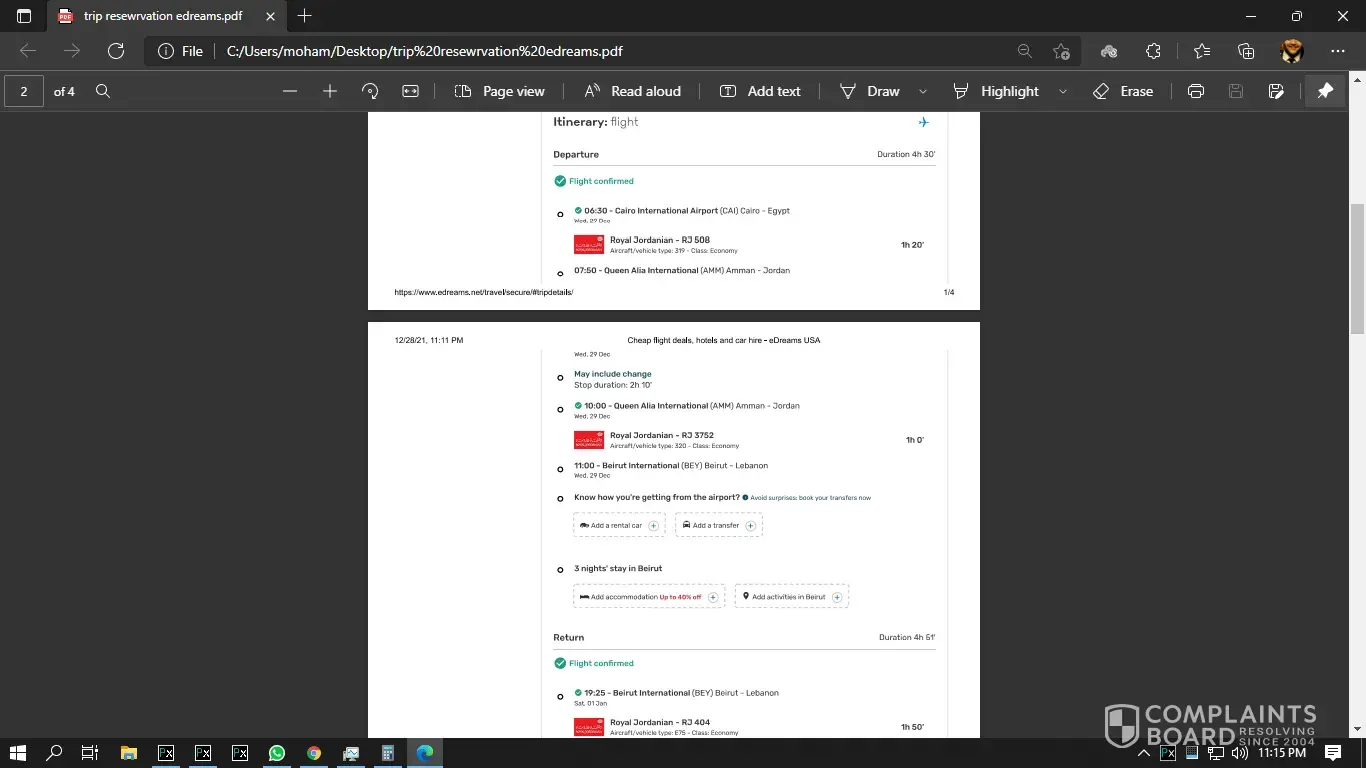This screenshot has height=768, width=1366.
Task: Expand the Draw options dropdown arrow
Action: point(923,91)
